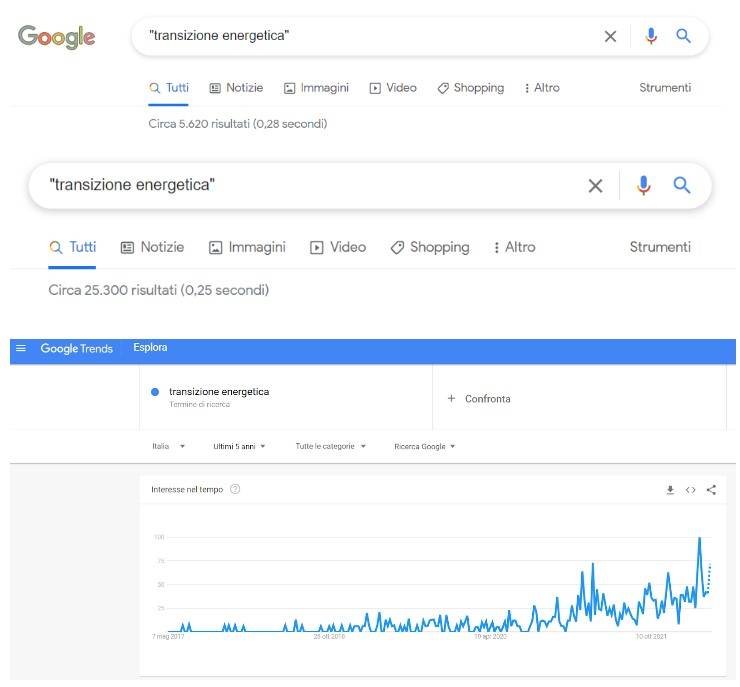This screenshot has width=740, height=687.
Task: Click the embed code icon on chart
Action: (x=690, y=490)
